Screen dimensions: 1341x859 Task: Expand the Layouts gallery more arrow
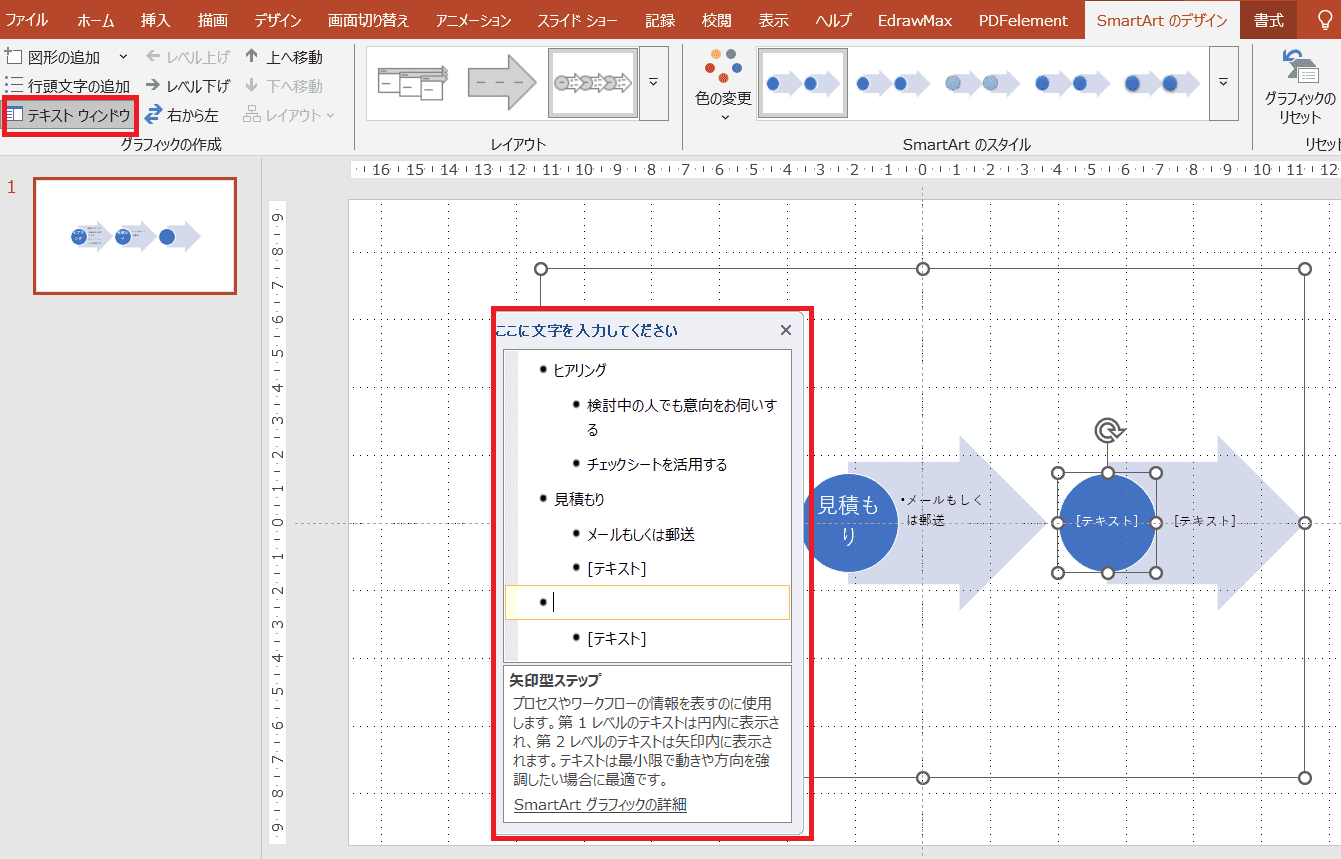[x=653, y=82]
